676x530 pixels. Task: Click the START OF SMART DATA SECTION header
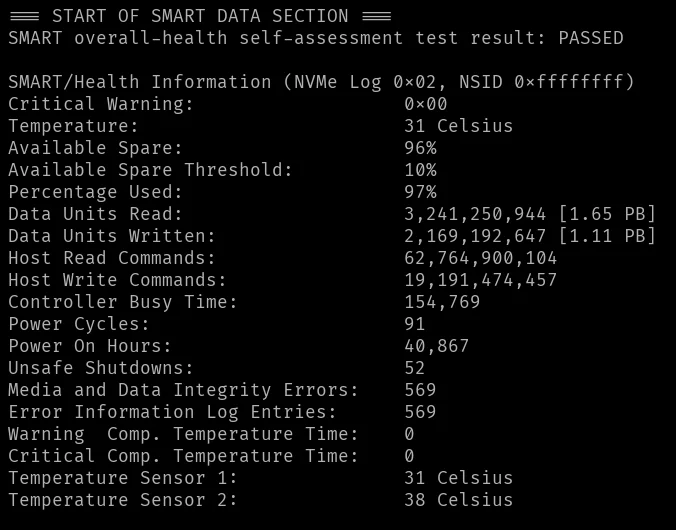(x=200, y=16)
